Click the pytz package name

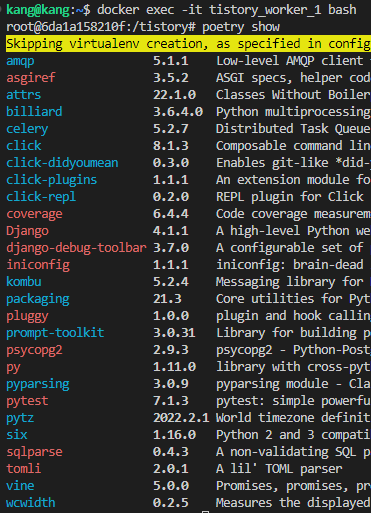click(20, 418)
